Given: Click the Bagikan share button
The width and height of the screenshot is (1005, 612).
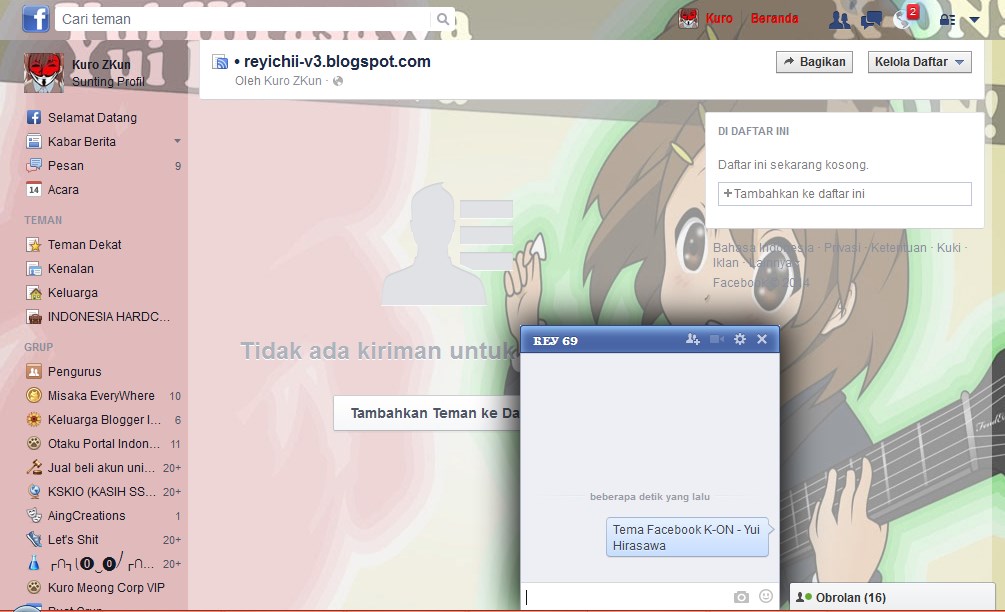Looking at the screenshot, I should (x=814, y=62).
